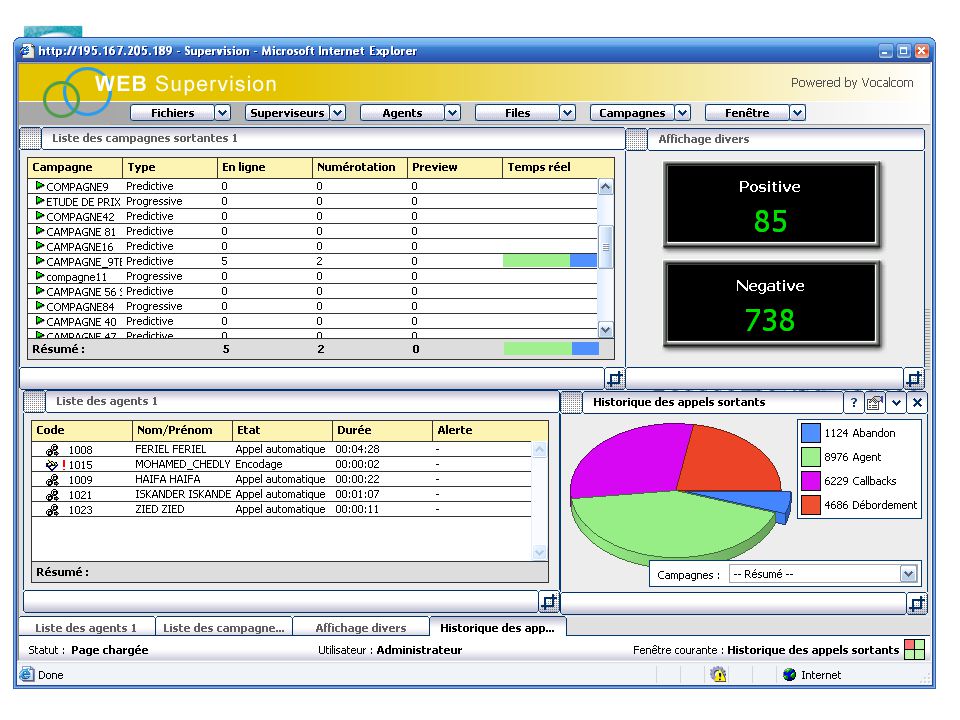Click the play arrow icon beside COMPAGNE9

click(x=40, y=186)
